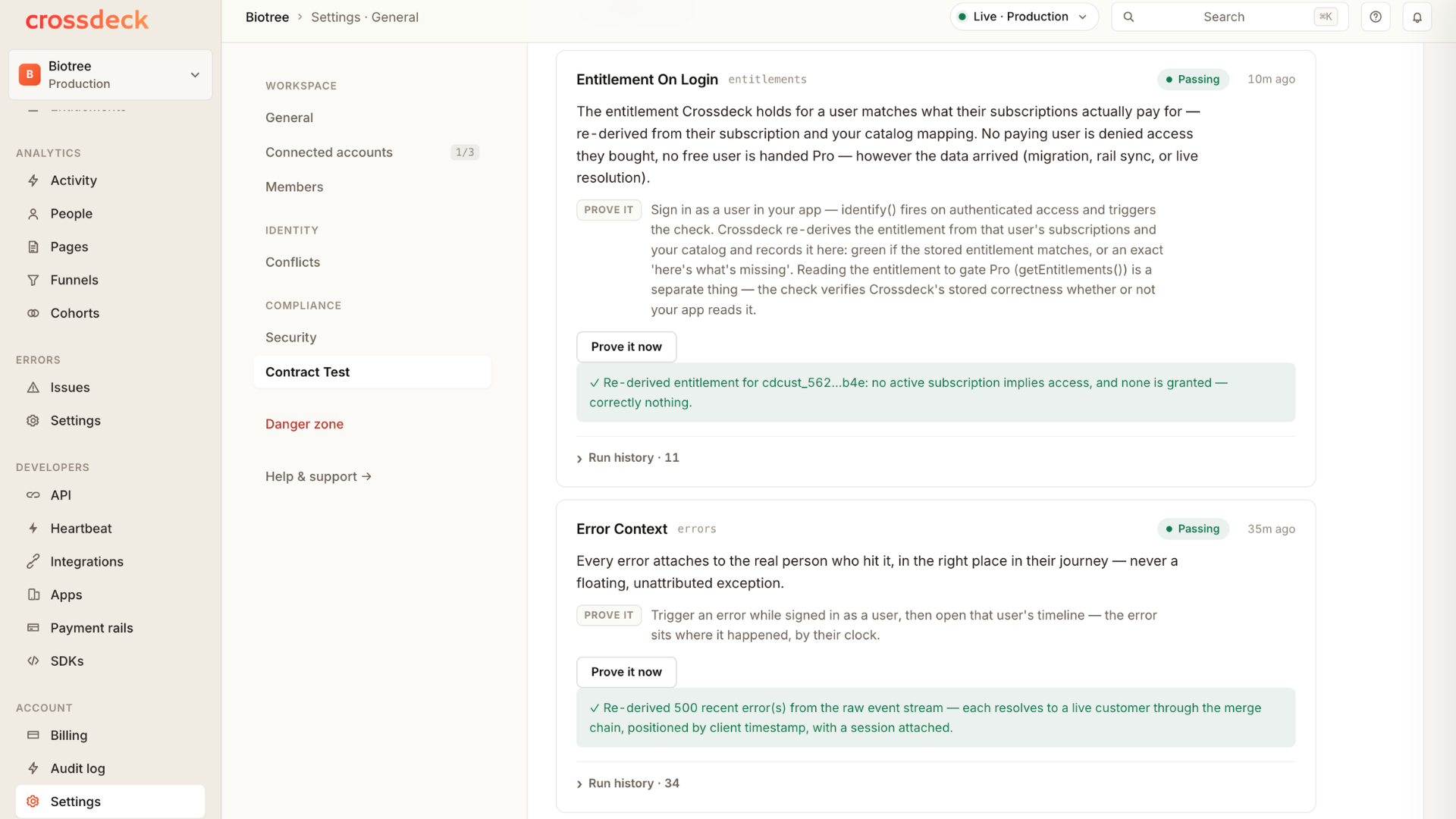Focus the Search input field
The height and width of the screenshot is (819, 1456).
coord(1229,17)
